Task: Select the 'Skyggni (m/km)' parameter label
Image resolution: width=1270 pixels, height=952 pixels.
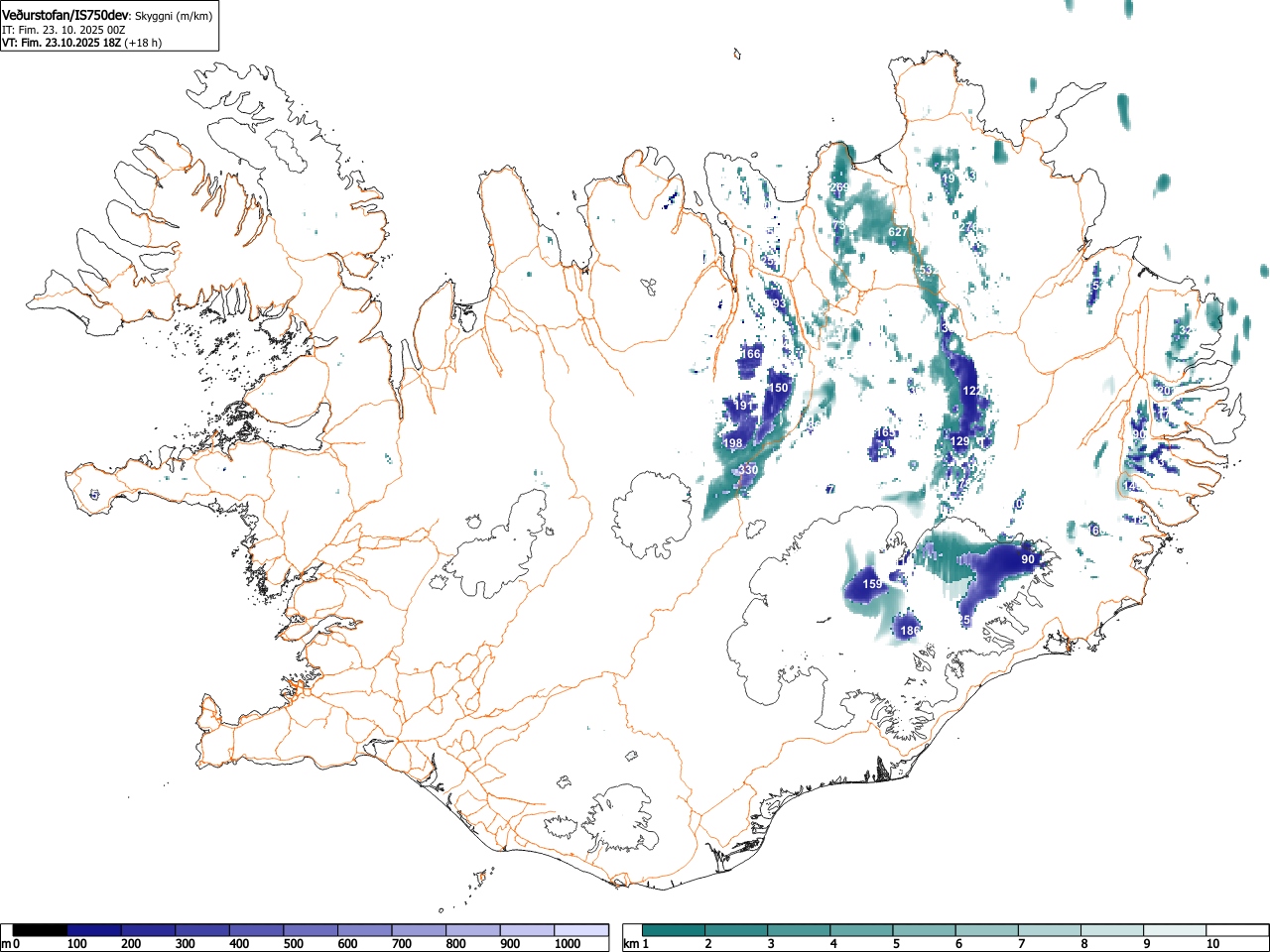Action: tap(173, 17)
